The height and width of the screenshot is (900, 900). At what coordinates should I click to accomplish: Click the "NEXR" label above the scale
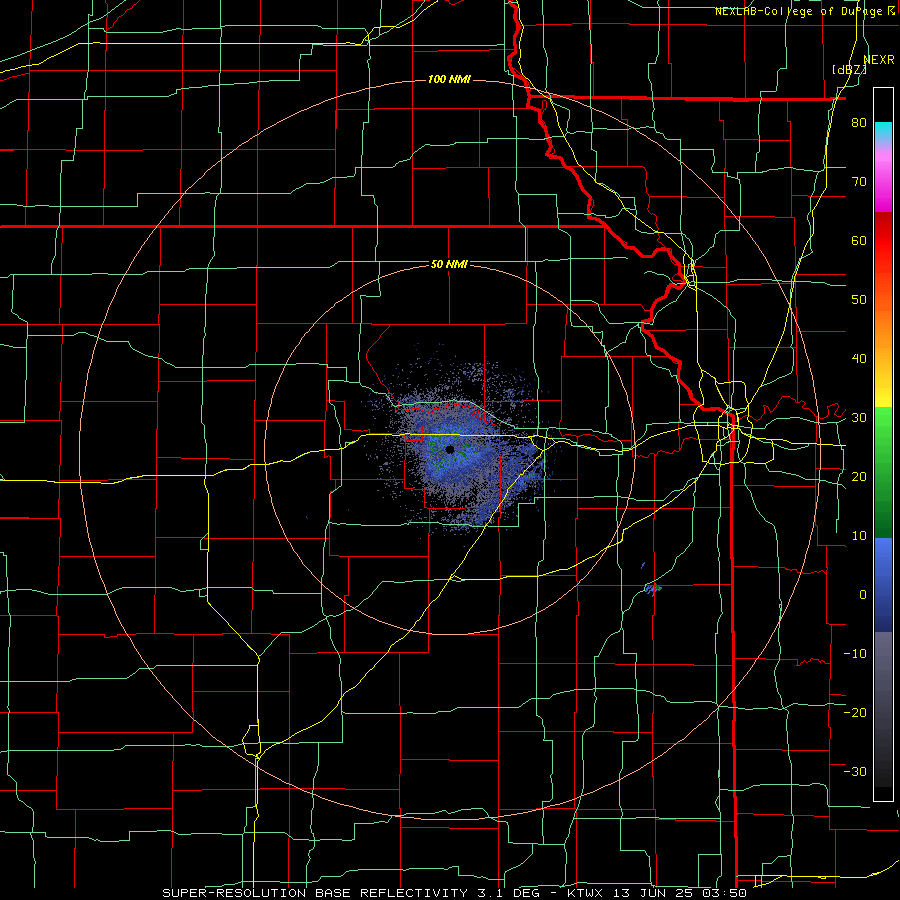[x=879, y=60]
